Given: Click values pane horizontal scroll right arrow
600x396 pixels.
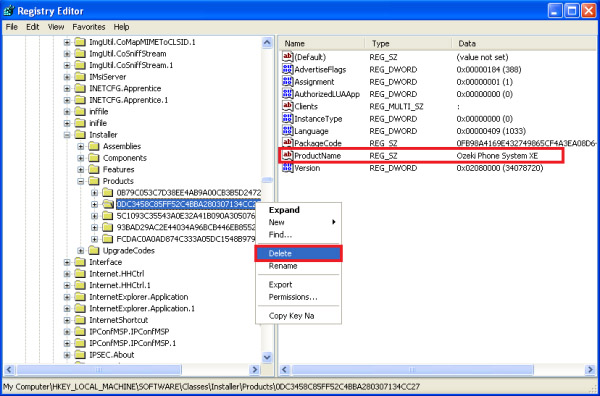Looking at the screenshot, I should [590, 370].
